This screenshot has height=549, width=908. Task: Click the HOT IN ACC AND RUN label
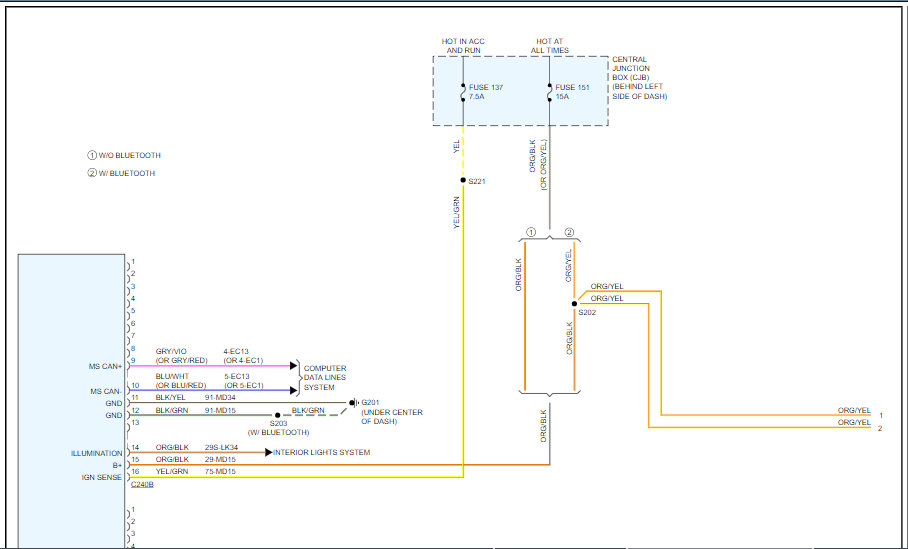463,45
